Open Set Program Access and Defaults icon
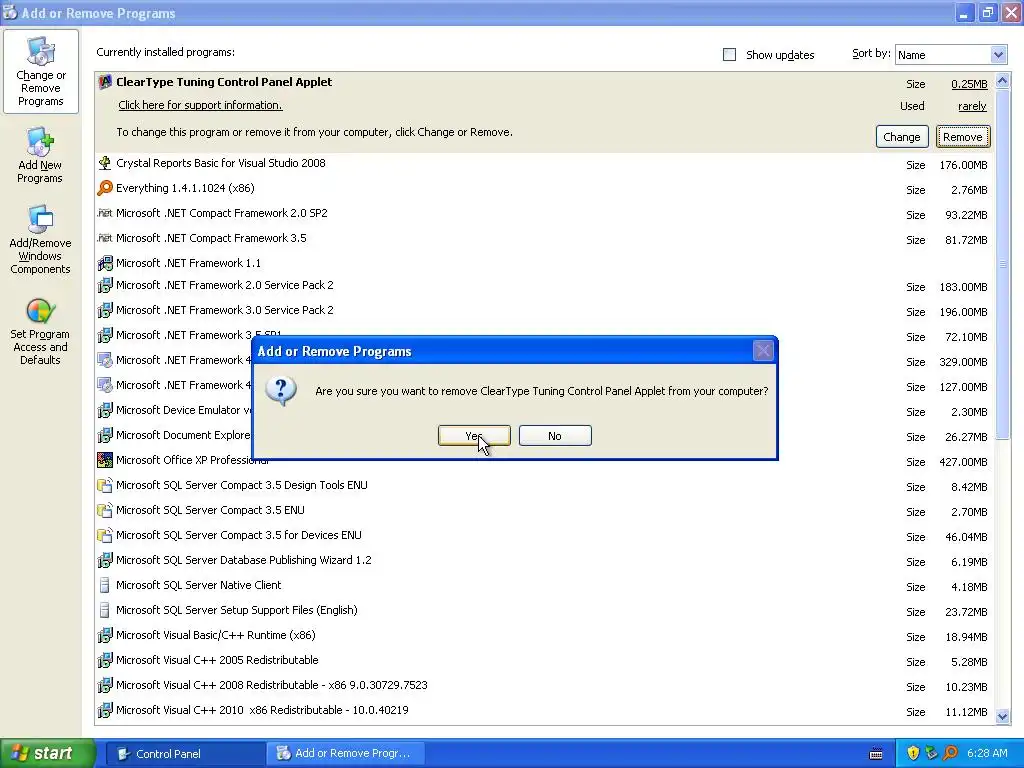1024x768 pixels. point(40,332)
